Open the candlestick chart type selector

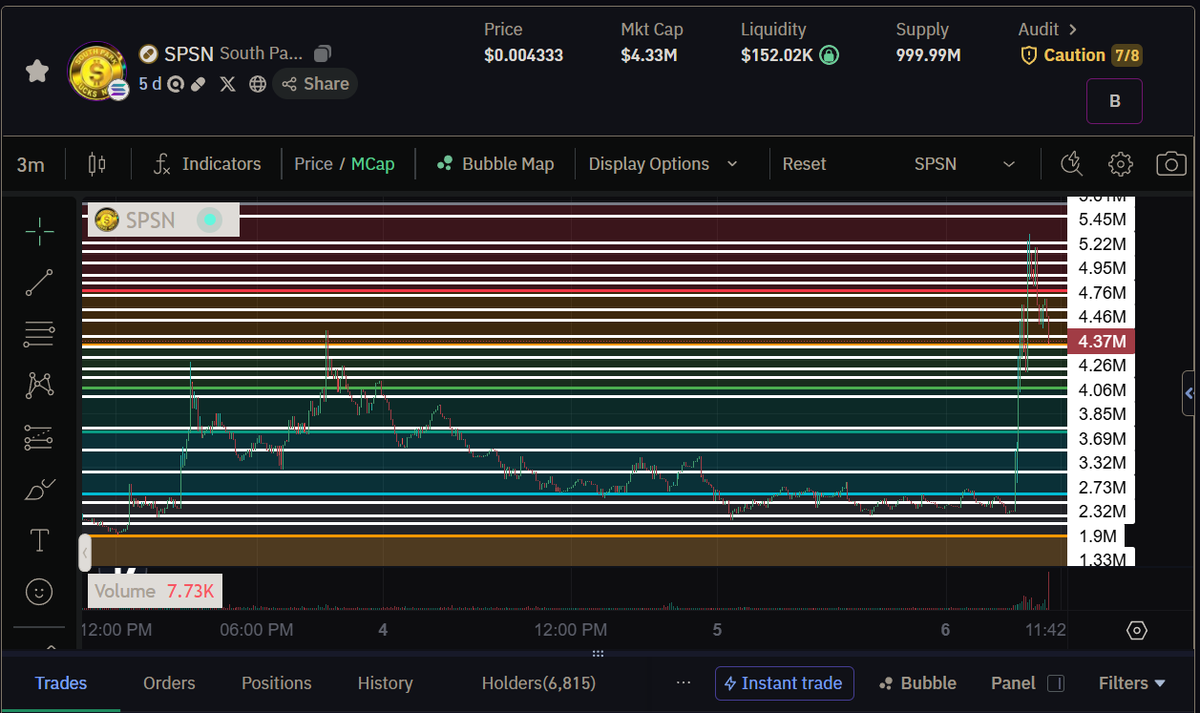(x=97, y=164)
